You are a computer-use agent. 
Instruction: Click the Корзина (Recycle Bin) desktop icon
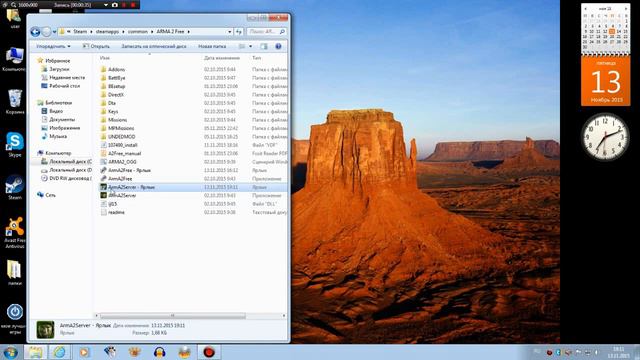[15, 102]
